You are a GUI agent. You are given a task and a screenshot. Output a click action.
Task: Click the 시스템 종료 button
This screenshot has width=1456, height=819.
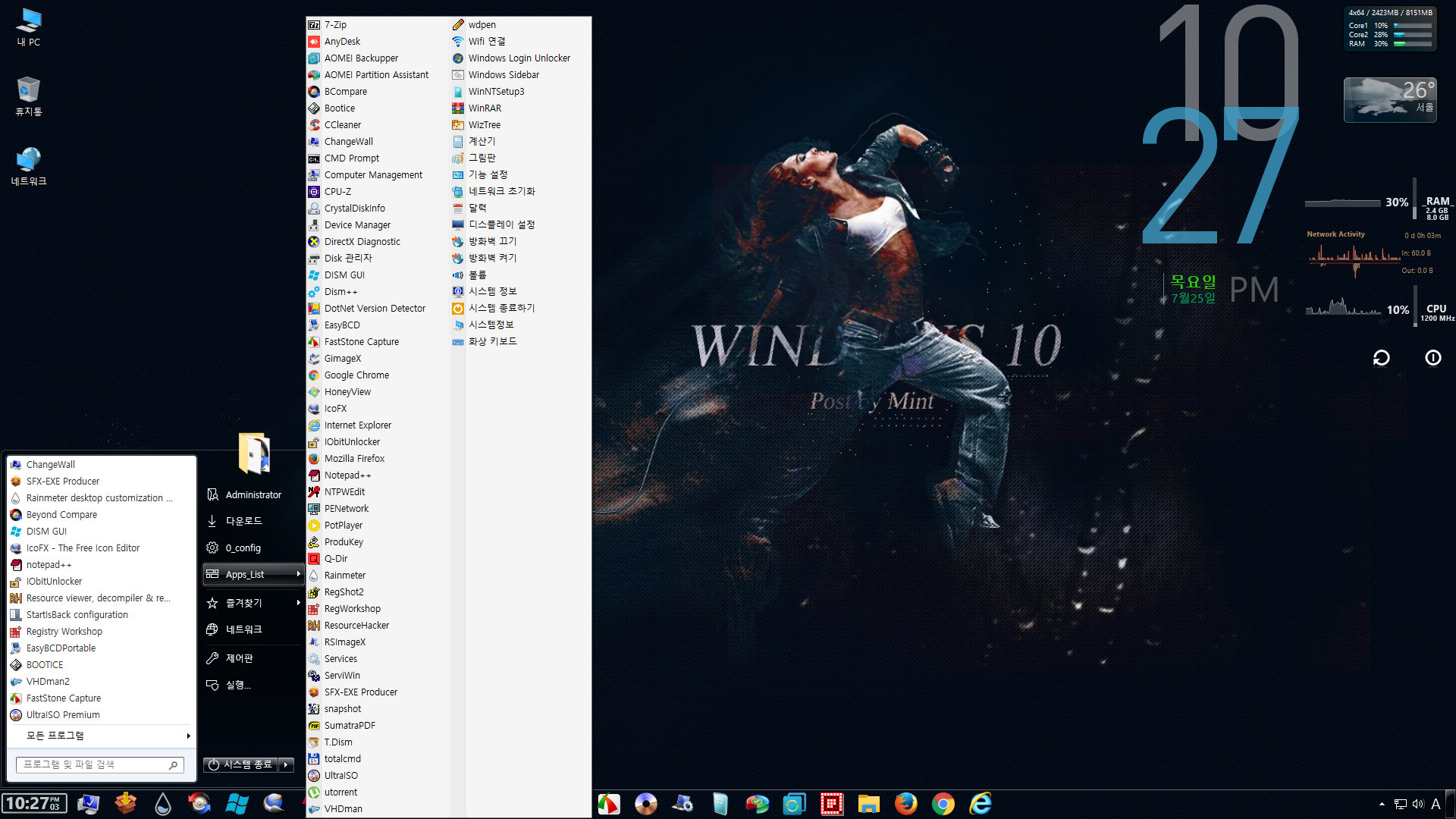(x=240, y=764)
